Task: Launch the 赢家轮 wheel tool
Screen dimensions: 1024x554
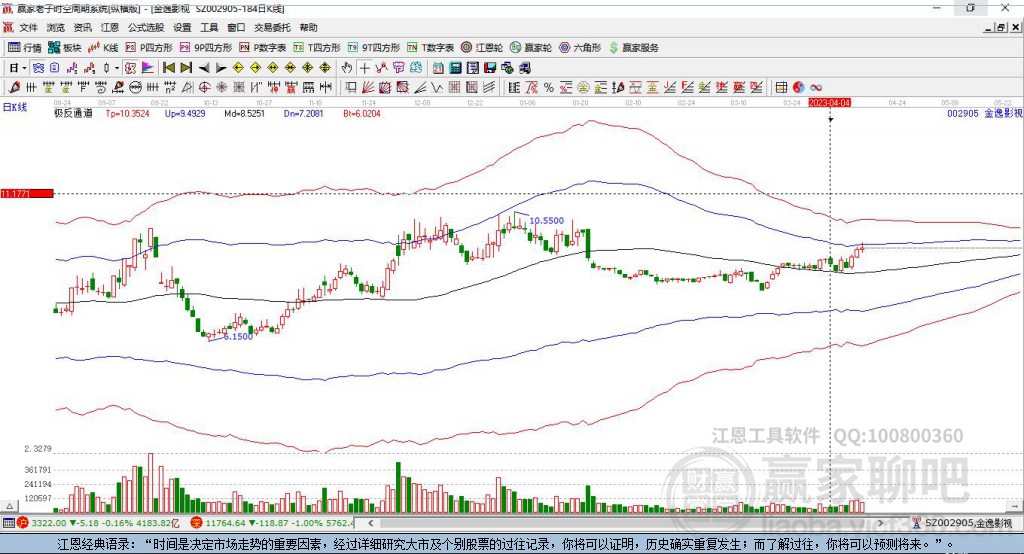Action: (531, 48)
